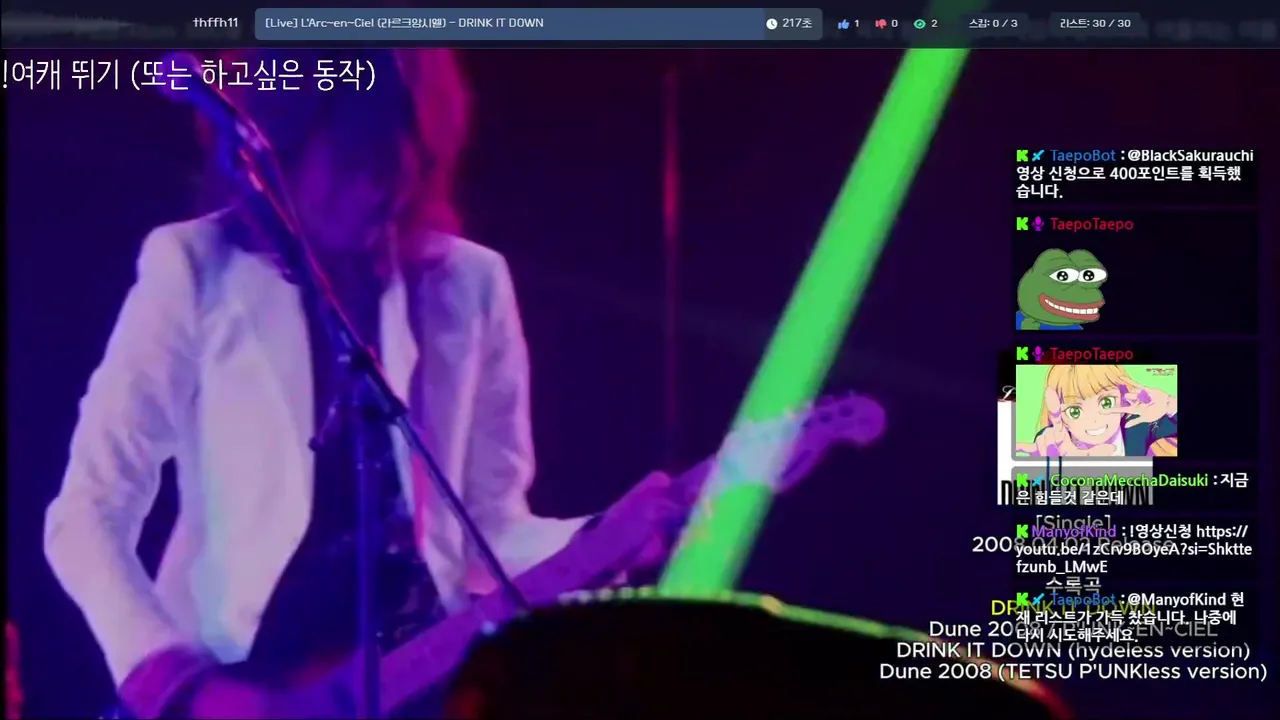Click the green eye viewers icon
Image resolution: width=1280 pixels, height=720 pixels.
click(x=919, y=24)
